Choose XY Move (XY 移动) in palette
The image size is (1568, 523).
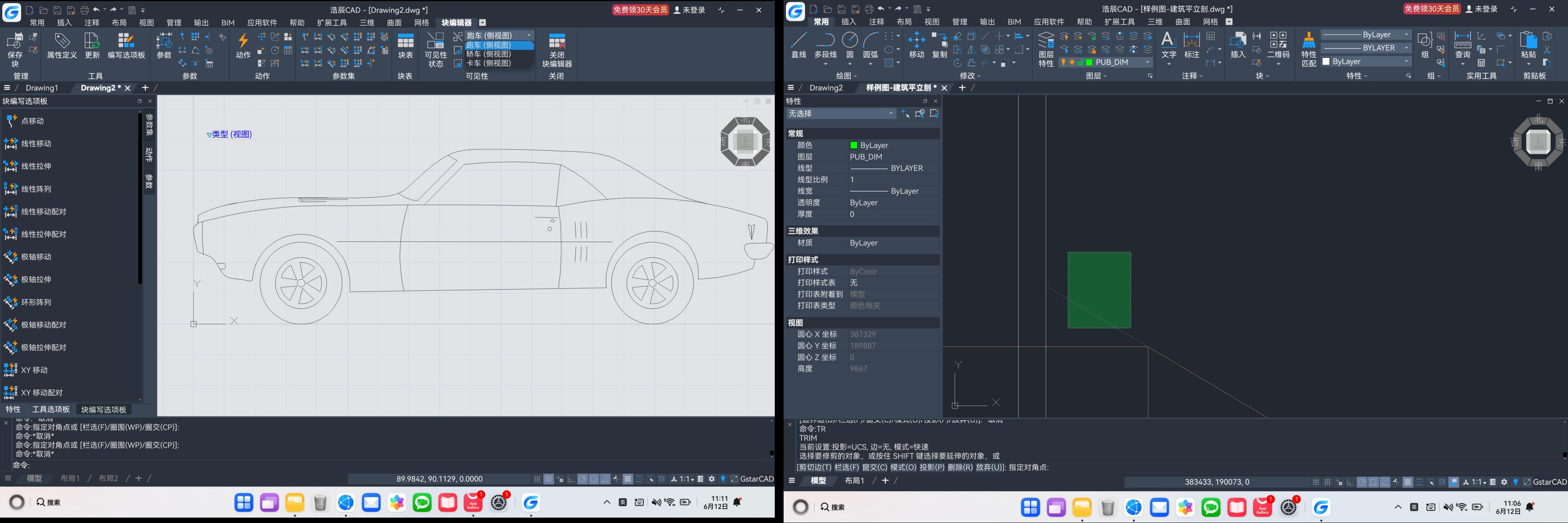click(x=26, y=370)
